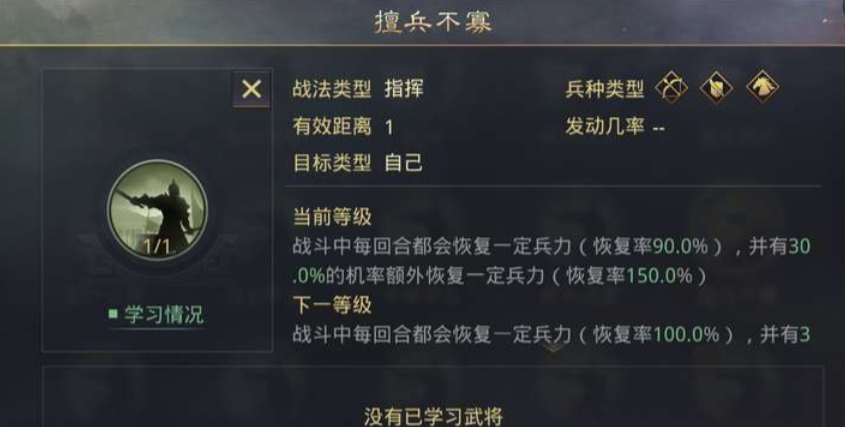
Task: Click the 兵种类型 troop type label
Action: (x=605, y=89)
